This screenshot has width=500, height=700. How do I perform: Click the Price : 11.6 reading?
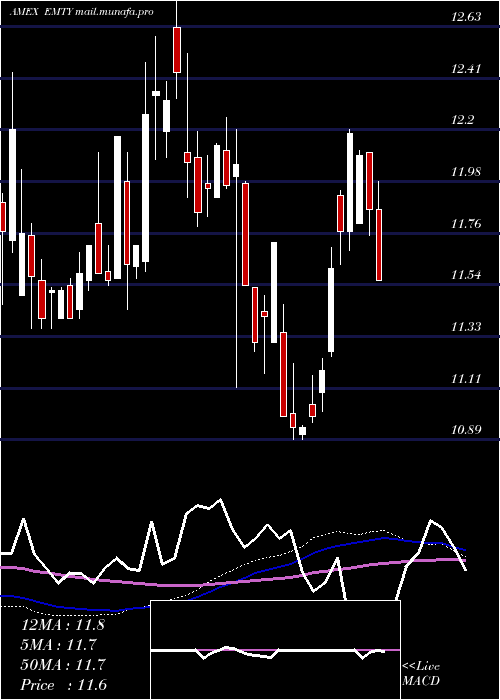(62, 685)
